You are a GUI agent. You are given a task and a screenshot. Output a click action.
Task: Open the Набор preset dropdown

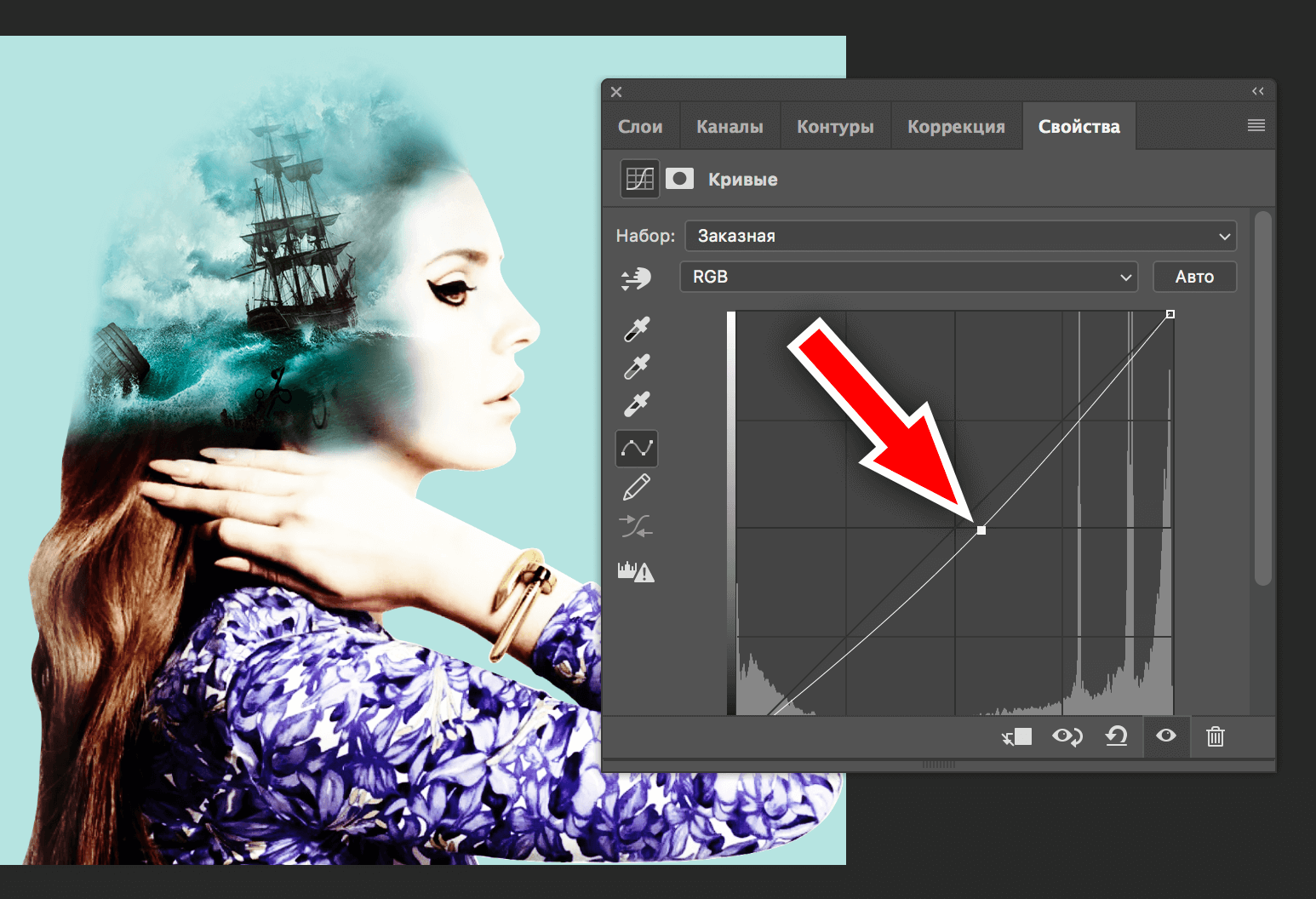click(x=960, y=236)
